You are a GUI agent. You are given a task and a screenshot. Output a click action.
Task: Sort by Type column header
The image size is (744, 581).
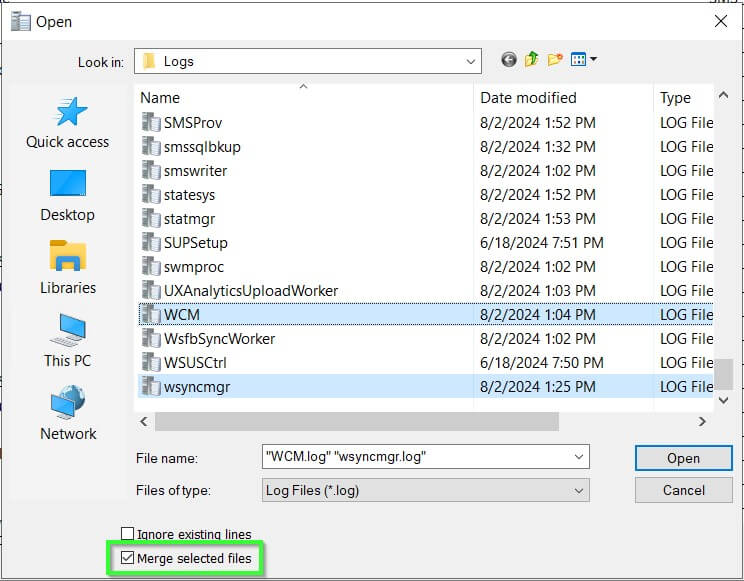pyautogui.click(x=684, y=97)
